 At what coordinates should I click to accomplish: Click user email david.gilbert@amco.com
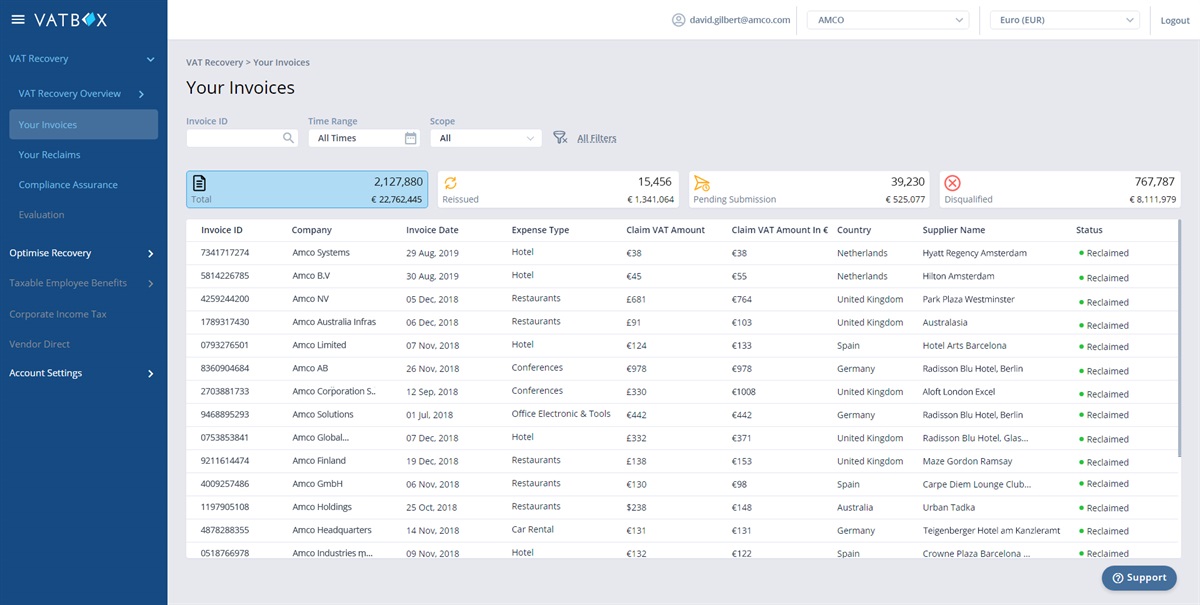pyautogui.click(x=740, y=20)
